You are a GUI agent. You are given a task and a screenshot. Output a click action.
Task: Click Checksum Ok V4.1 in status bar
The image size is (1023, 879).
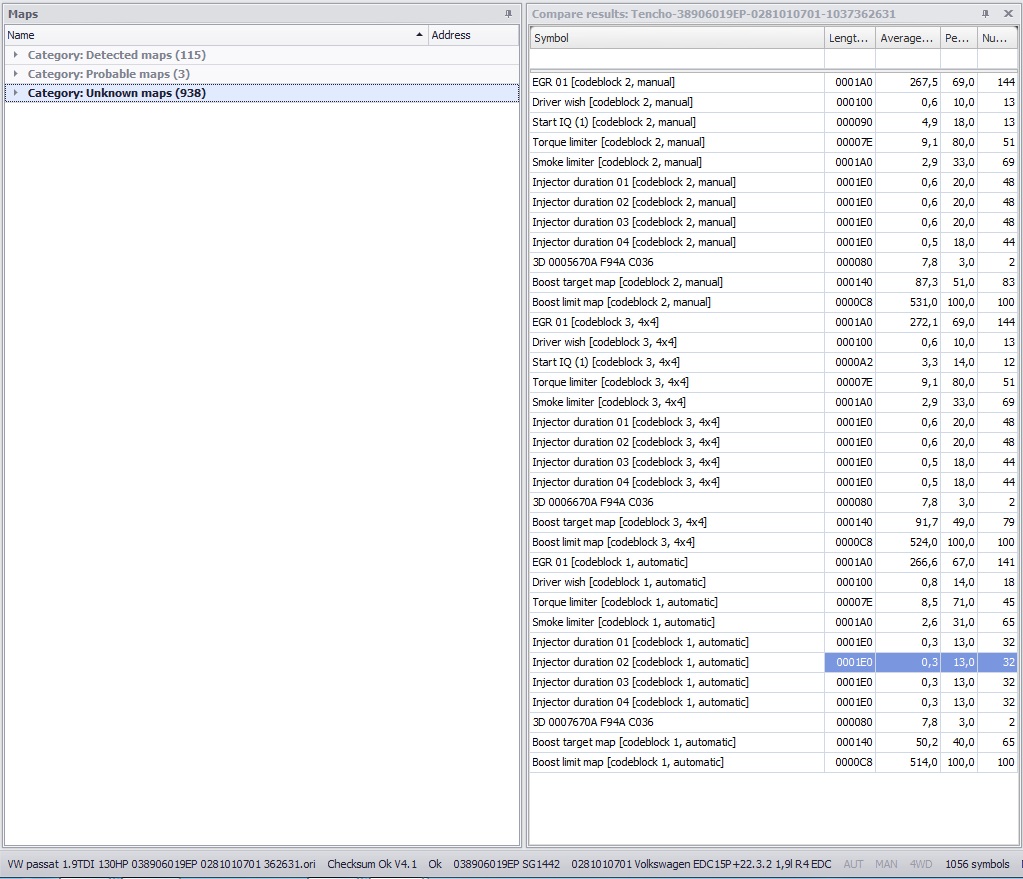[x=372, y=864]
